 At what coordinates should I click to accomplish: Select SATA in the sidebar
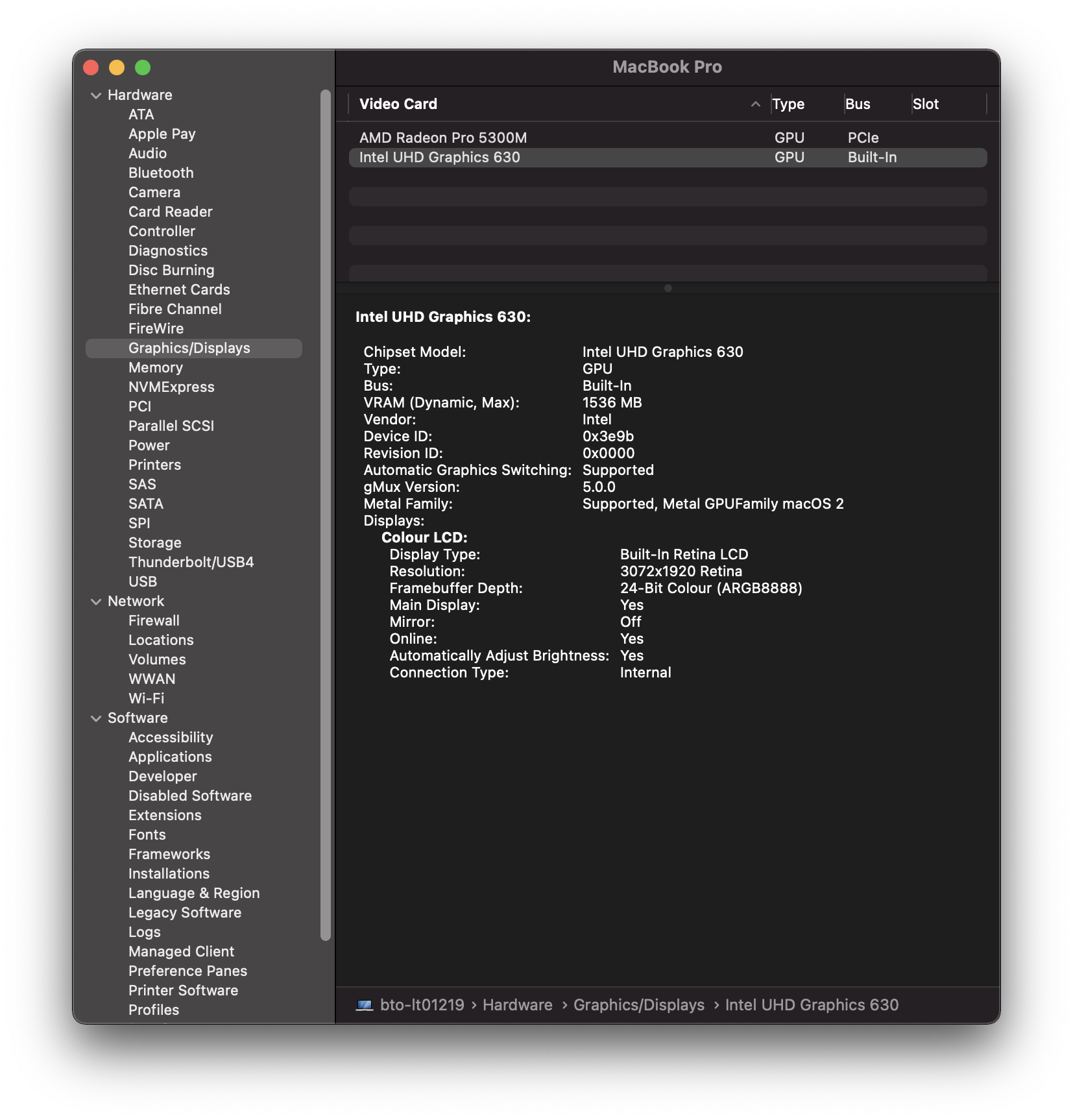pyautogui.click(x=145, y=504)
